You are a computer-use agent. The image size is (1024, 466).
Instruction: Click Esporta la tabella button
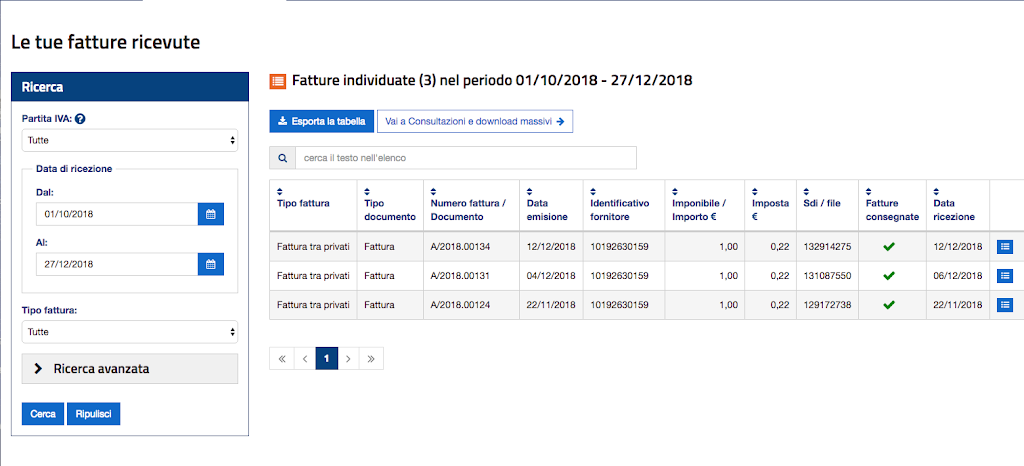pyautogui.click(x=321, y=121)
